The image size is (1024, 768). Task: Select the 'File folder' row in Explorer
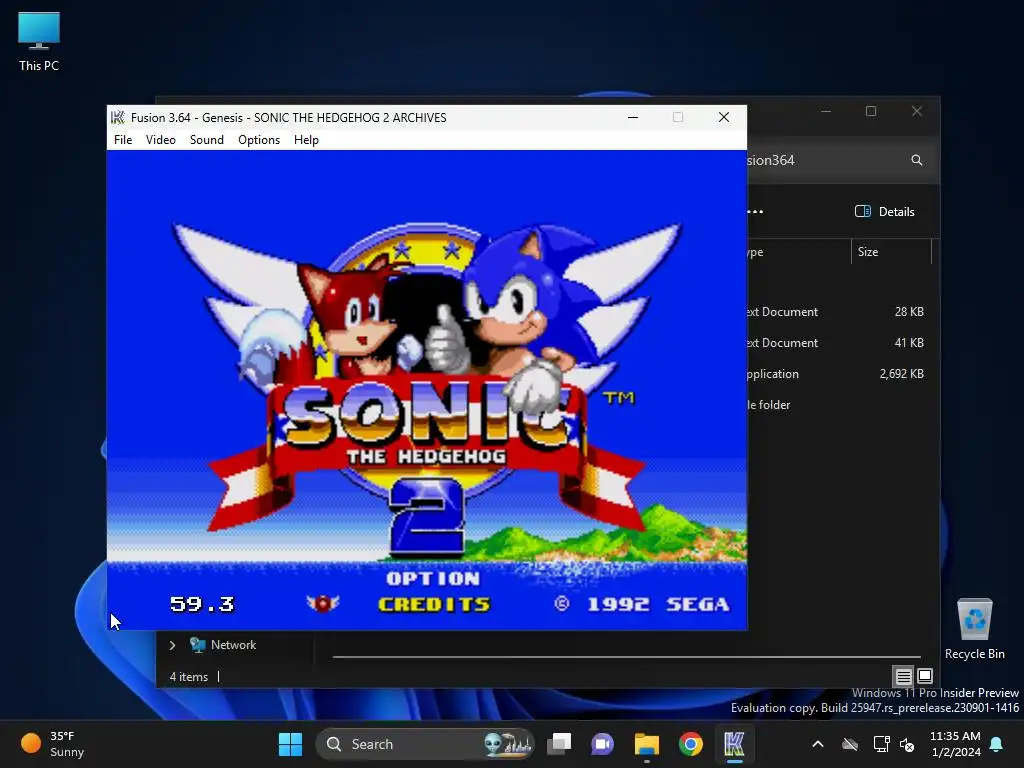coord(839,405)
